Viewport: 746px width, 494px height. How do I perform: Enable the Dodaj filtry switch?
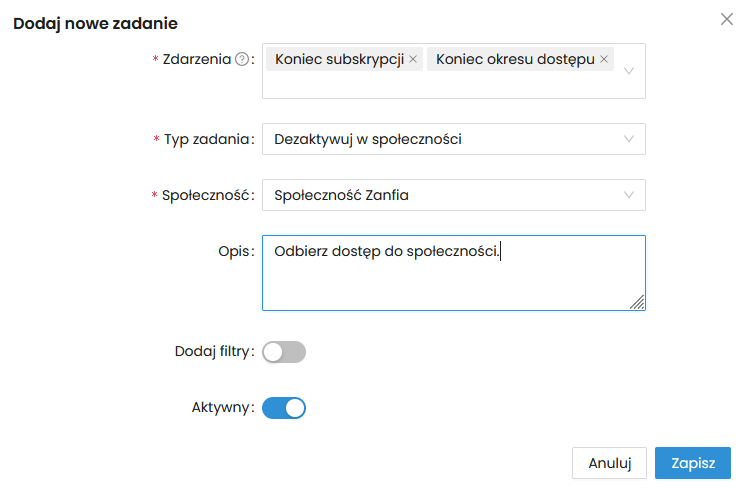click(284, 352)
